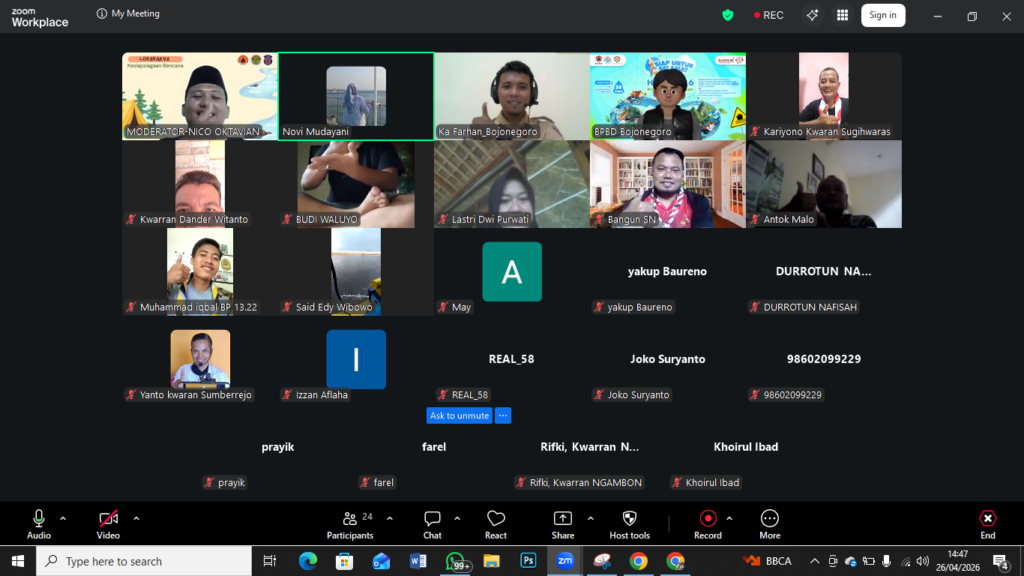Screen dimensions: 1024x576
Task: Click the green encryption shield icon
Action: pos(728,15)
